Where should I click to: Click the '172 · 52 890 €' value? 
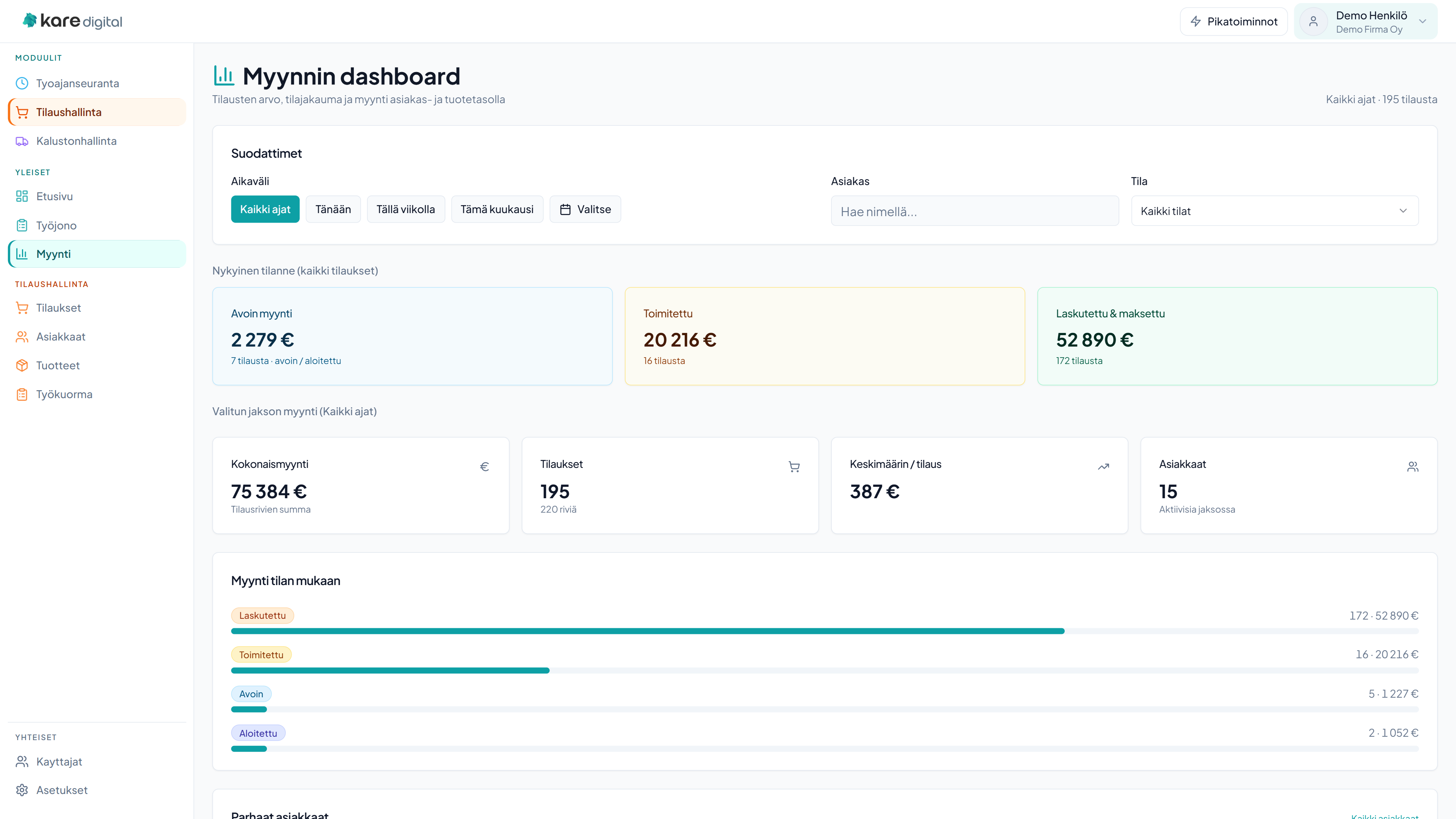(x=1384, y=615)
